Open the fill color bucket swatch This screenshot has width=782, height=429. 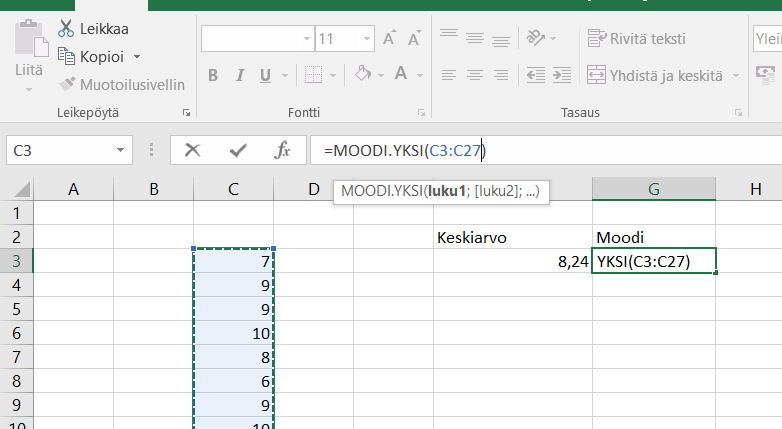pyautogui.click(x=363, y=75)
